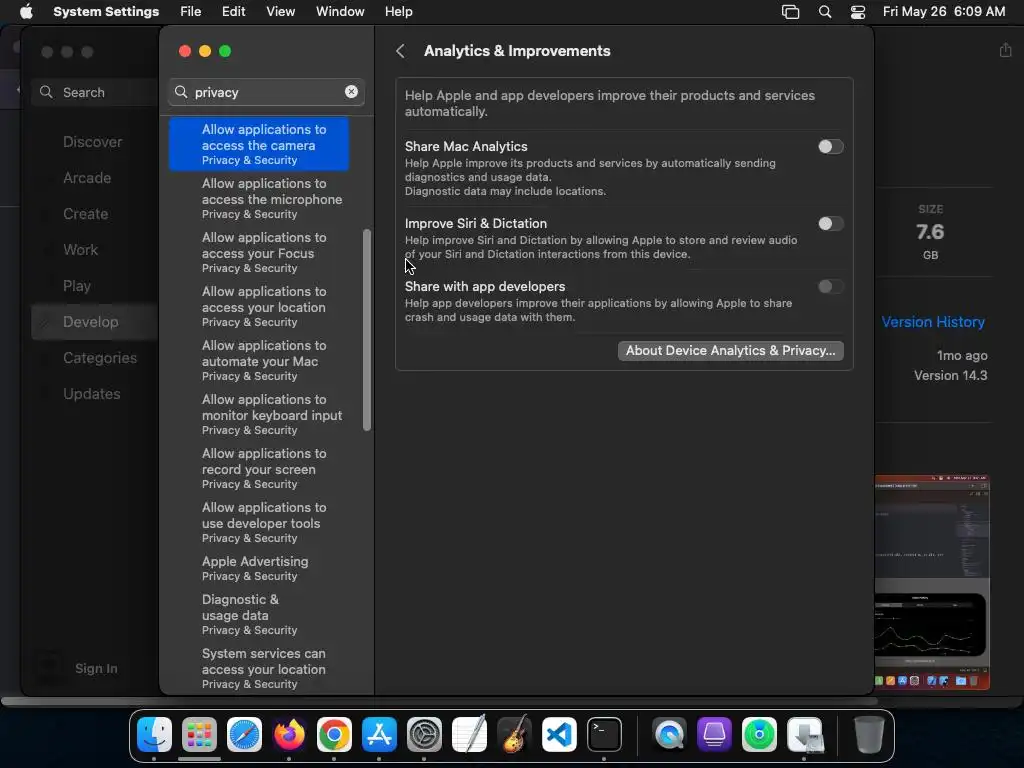Open the File menu

coord(191,12)
